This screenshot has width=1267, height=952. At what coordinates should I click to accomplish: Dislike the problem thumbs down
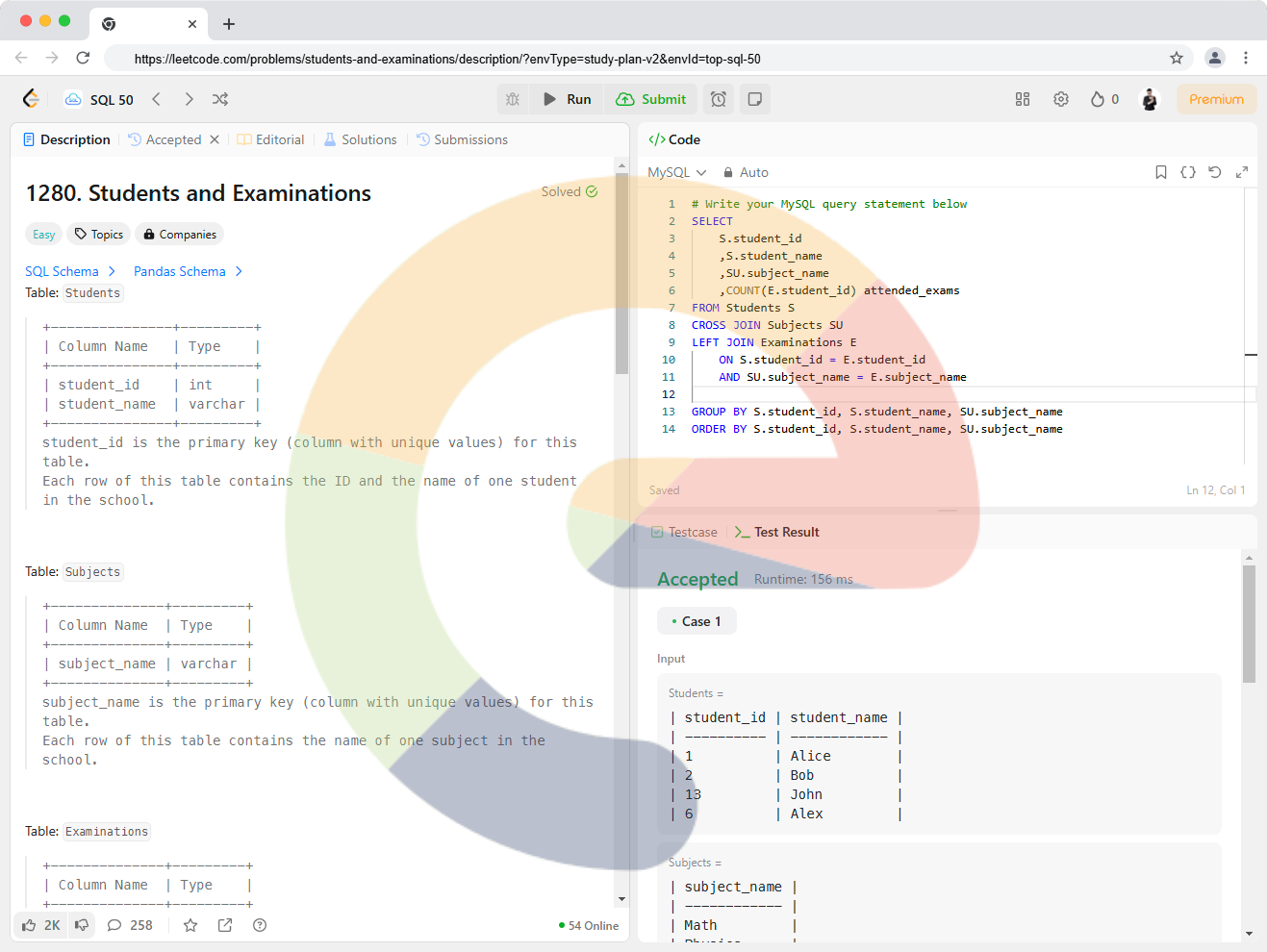(82, 925)
